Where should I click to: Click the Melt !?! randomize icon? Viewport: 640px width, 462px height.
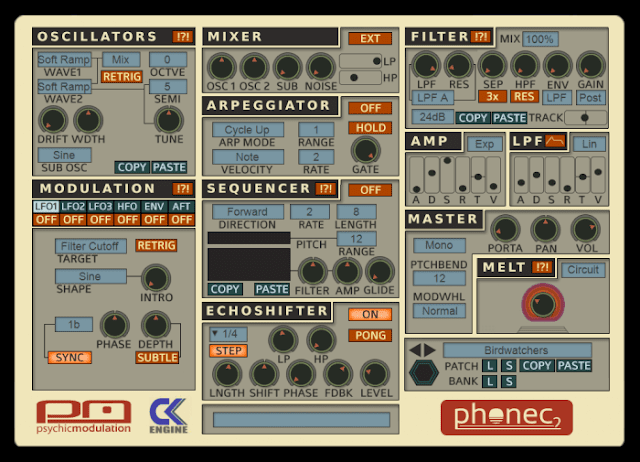(x=542, y=267)
